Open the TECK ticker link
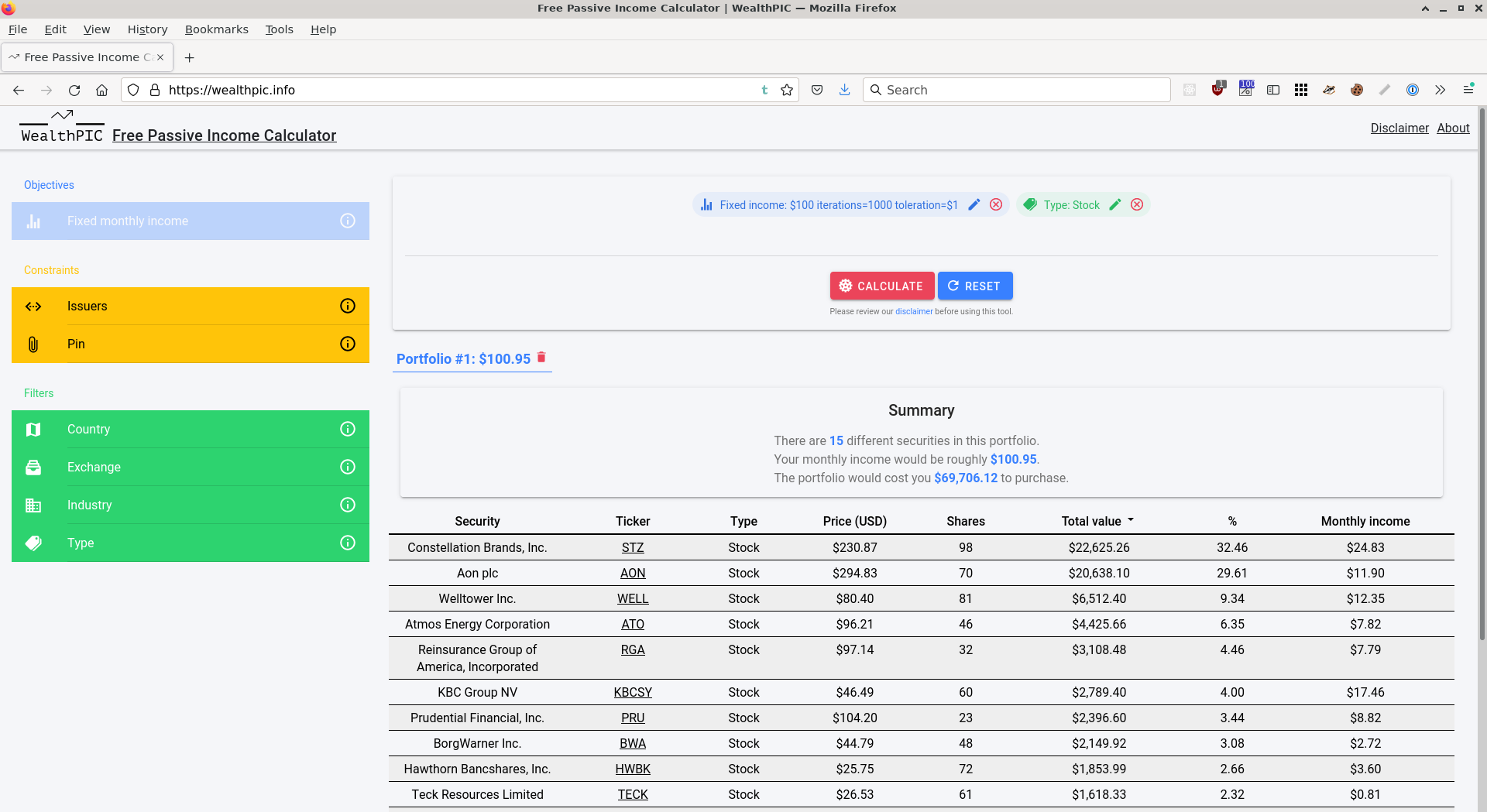This screenshot has height=812, width=1487. [x=633, y=794]
